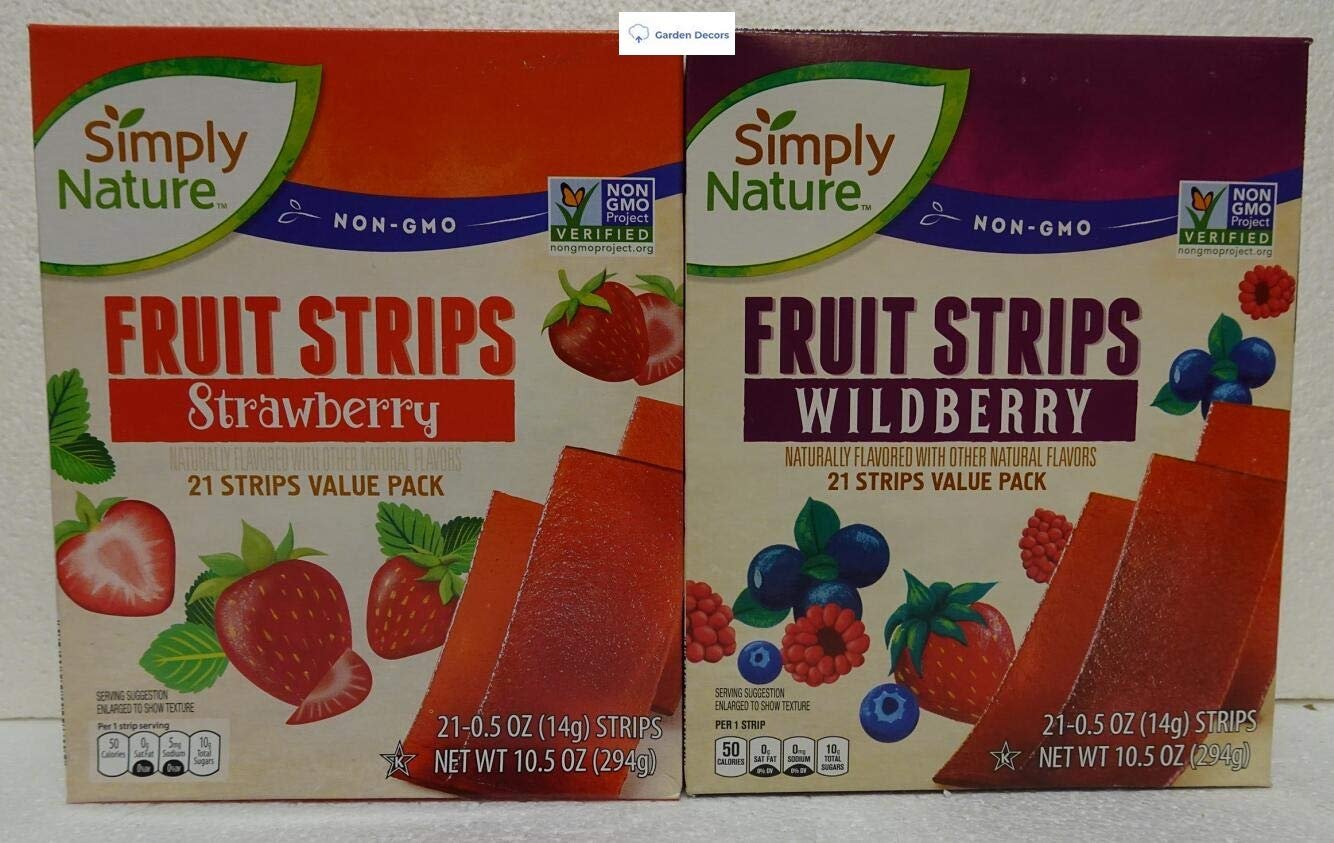Viewport: 1334px width, 843px height.
Task: Click the 50 calories badge on wildberry box
Action: pos(730,756)
